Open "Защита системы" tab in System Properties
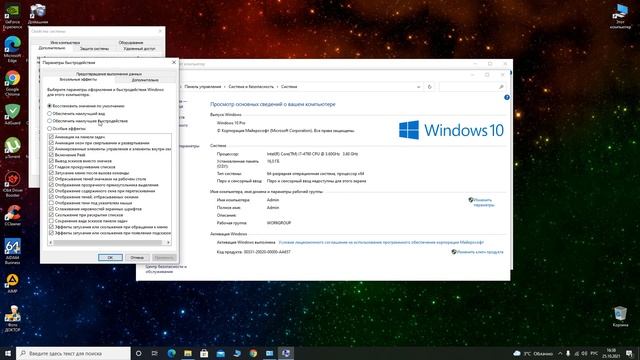640x360 pixels. pos(94,49)
